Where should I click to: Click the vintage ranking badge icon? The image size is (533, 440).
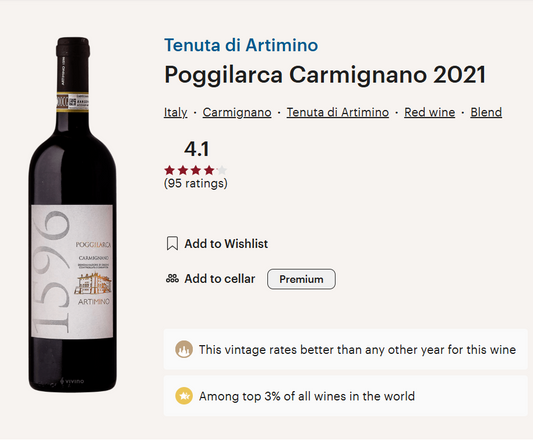tap(184, 349)
